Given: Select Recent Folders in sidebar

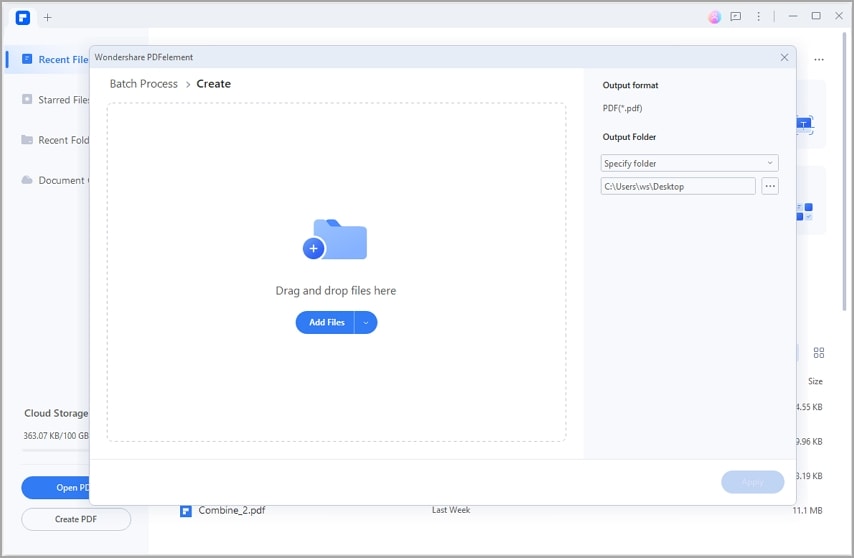Looking at the screenshot, I should click(x=55, y=140).
